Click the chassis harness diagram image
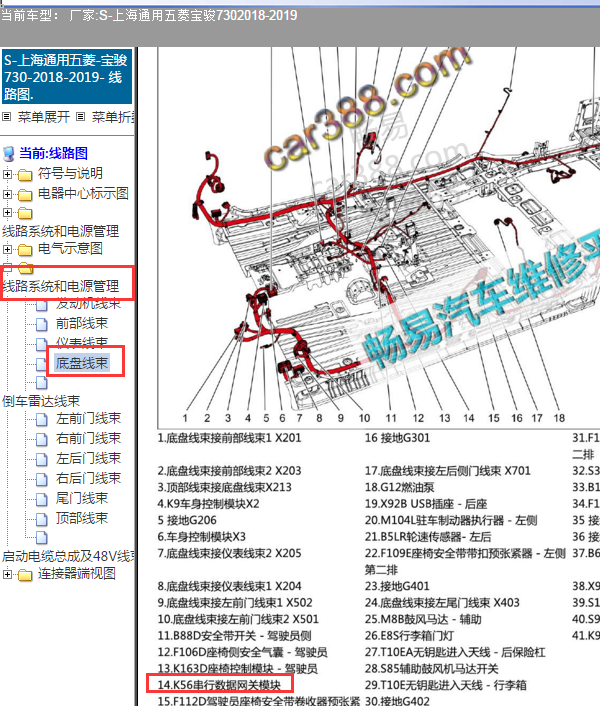The width and height of the screenshot is (600, 706). [379, 238]
